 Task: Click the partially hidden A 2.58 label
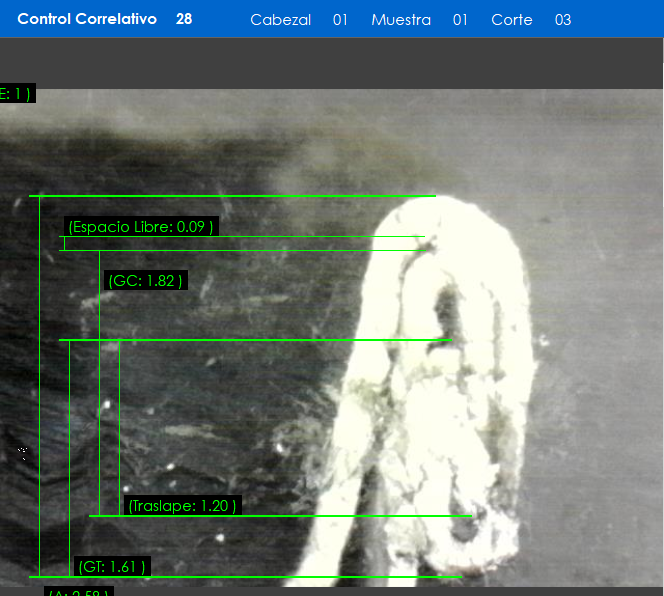pos(79,592)
